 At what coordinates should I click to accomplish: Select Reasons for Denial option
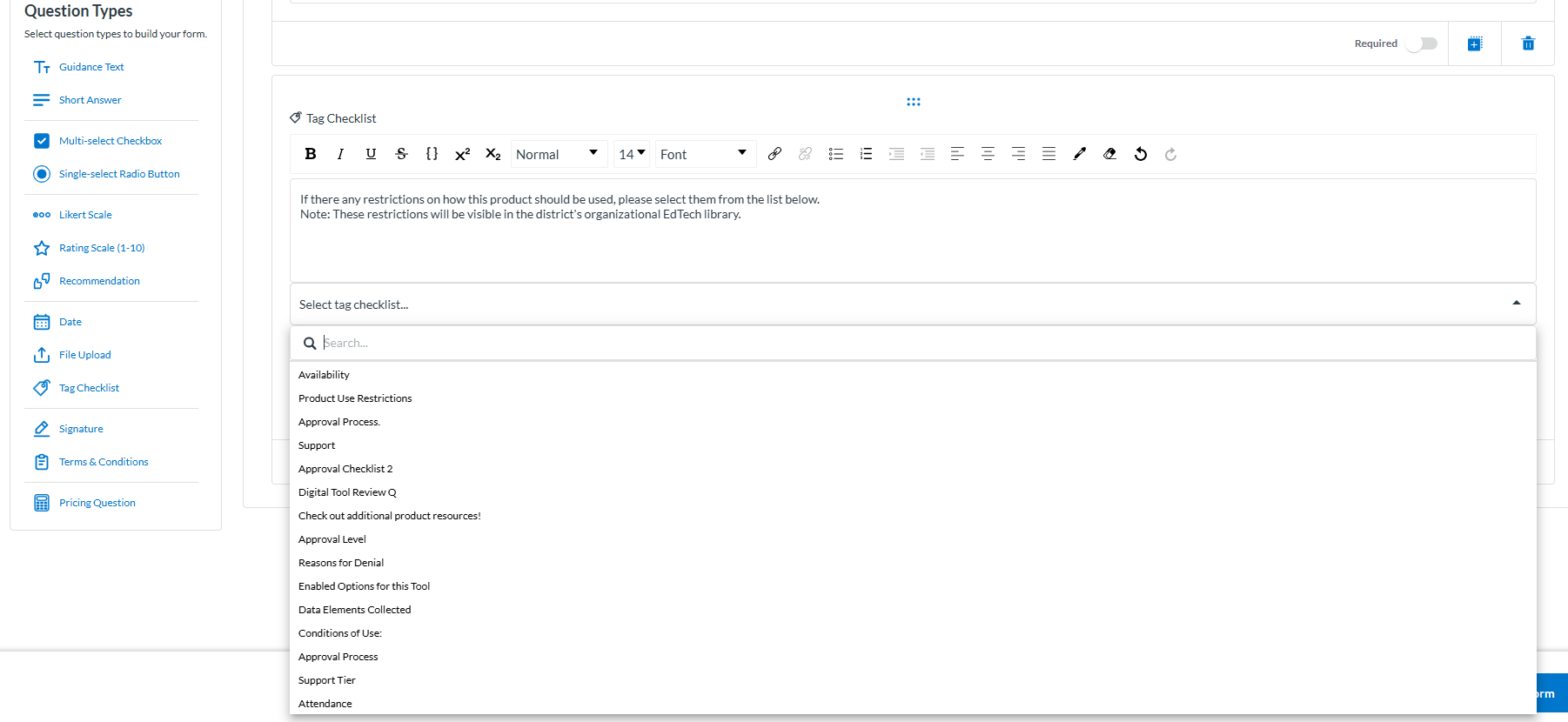(x=341, y=563)
